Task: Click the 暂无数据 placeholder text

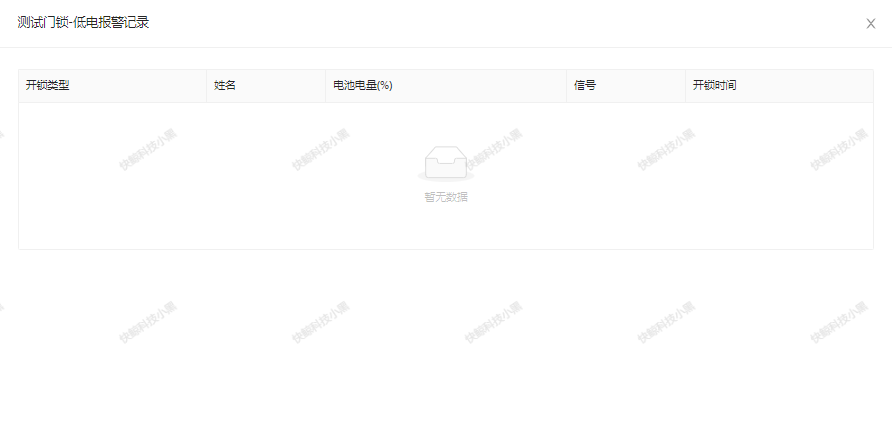Action: (x=446, y=197)
